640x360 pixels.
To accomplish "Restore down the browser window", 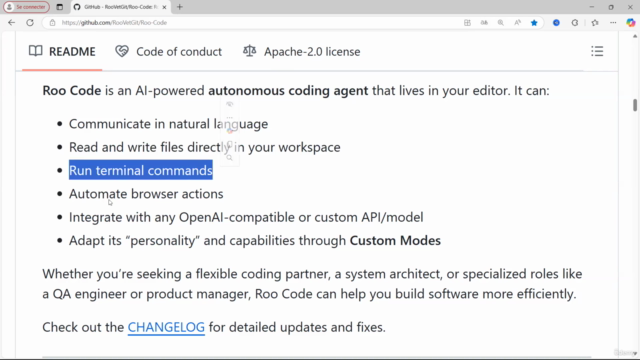I will click(x=611, y=7).
